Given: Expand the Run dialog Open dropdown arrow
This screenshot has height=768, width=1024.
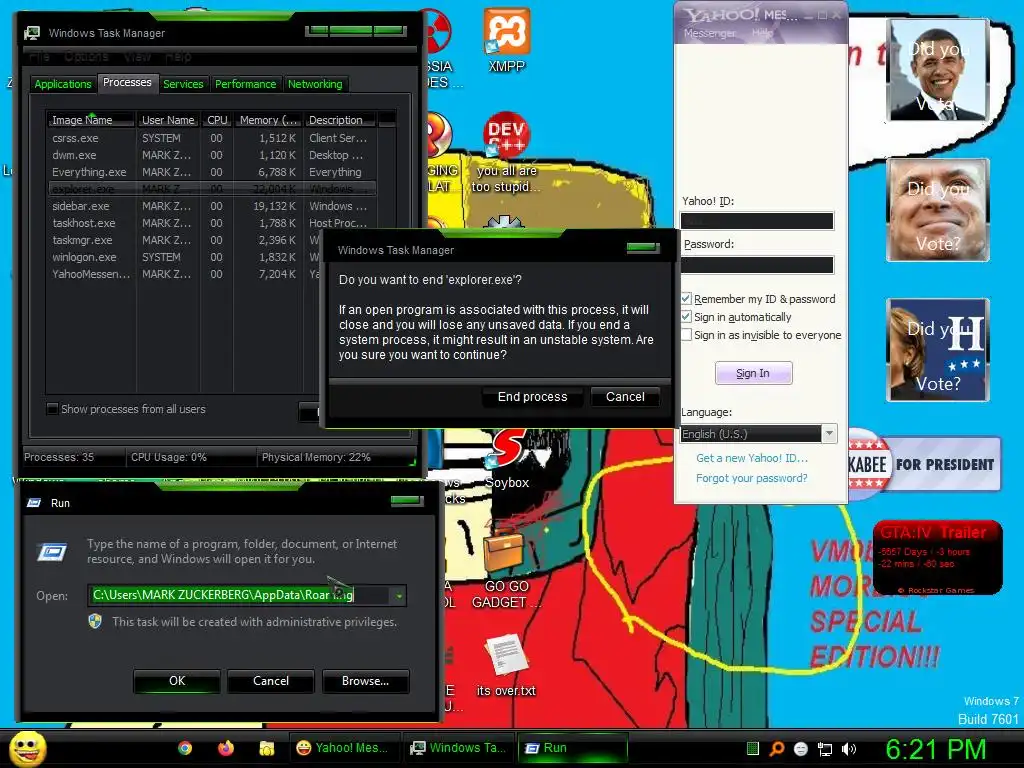Looking at the screenshot, I should pyautogui.click(x=398, y=596).
